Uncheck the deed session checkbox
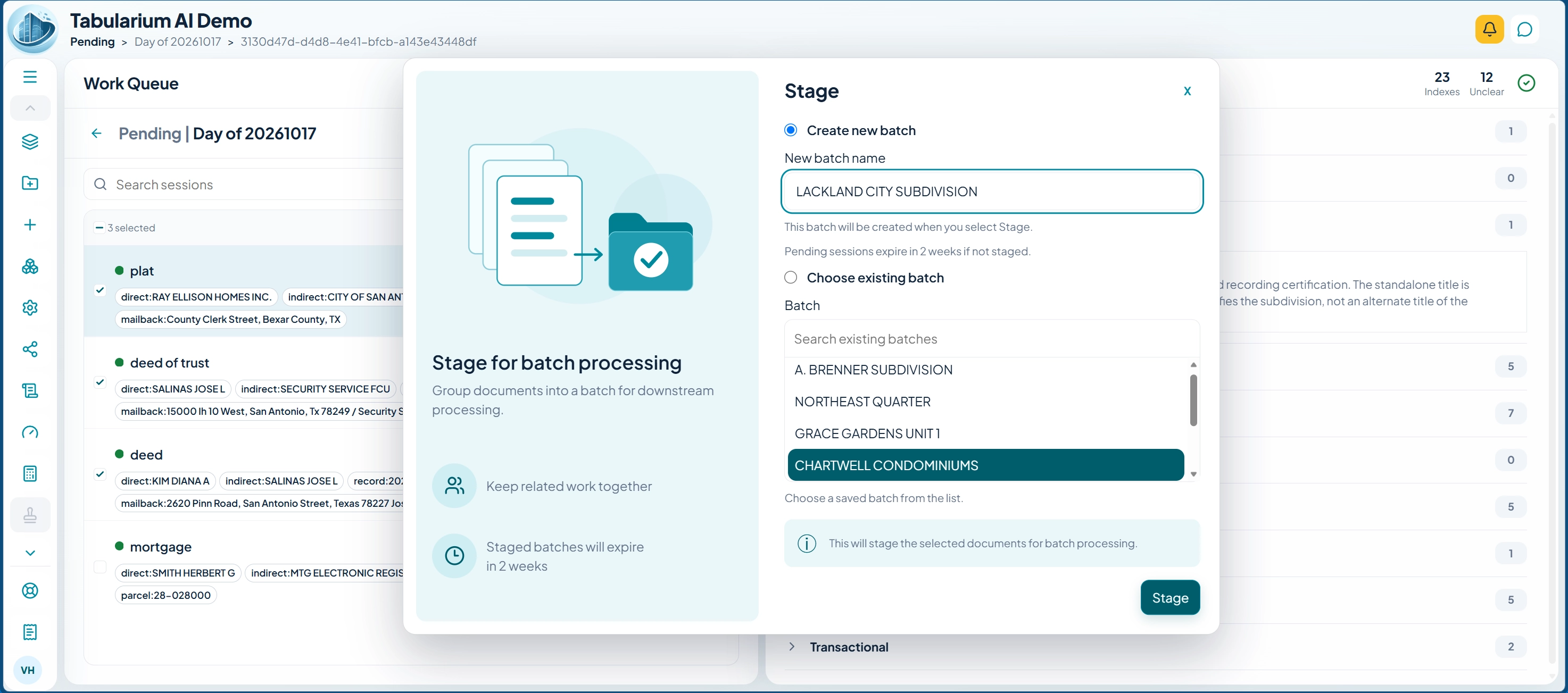 coord(101,474)
